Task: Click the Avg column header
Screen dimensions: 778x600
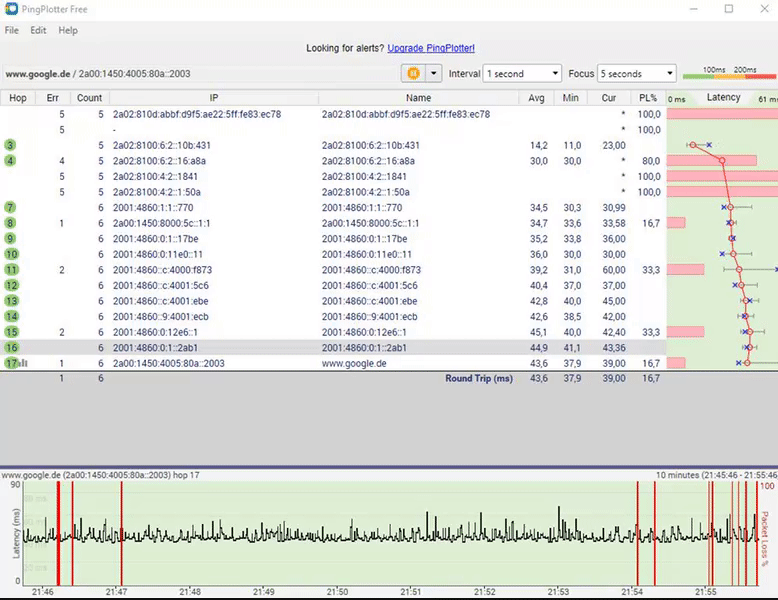Action: pyautogui.click(x=538, y=98)
